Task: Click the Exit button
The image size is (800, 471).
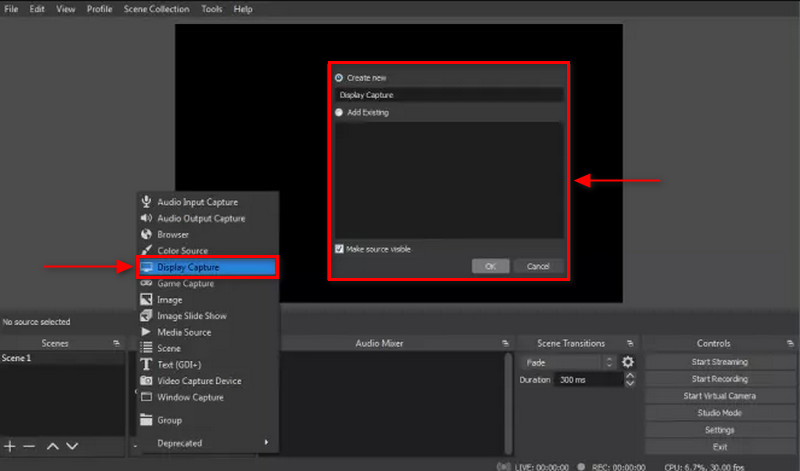Action: point(719,447)
